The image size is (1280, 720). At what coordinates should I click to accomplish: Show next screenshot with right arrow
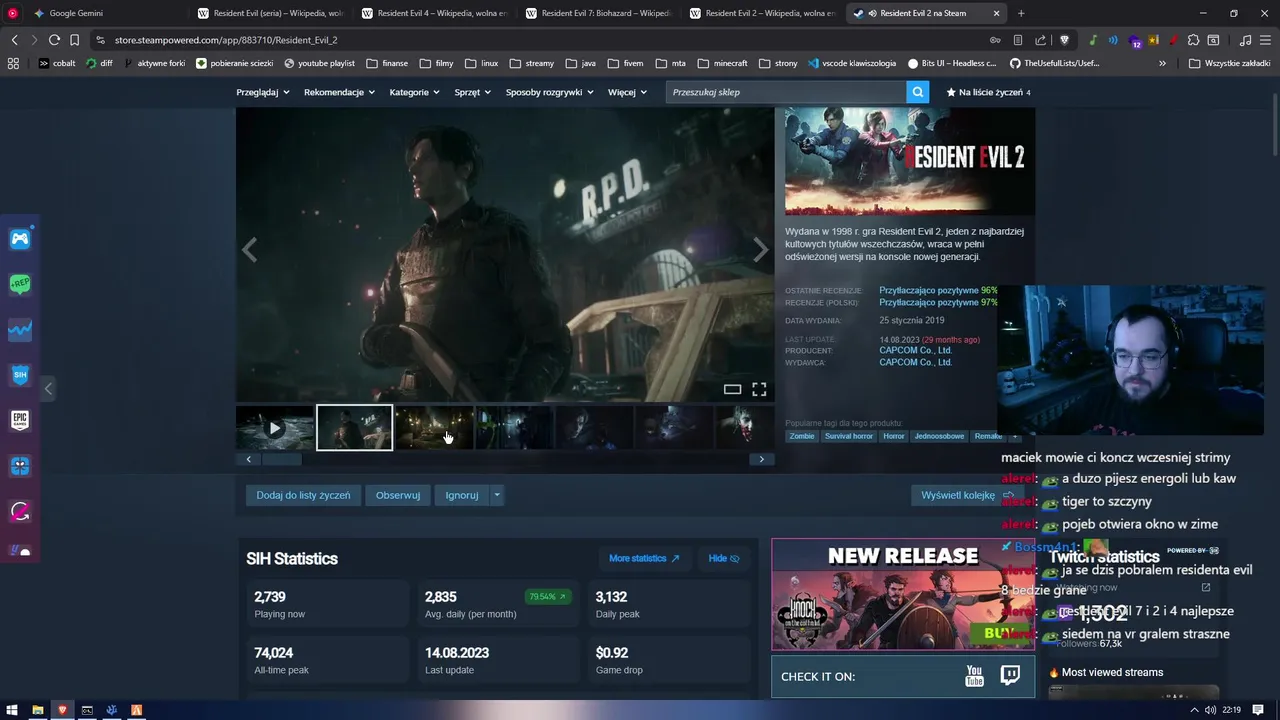click(x=761, y=250)
